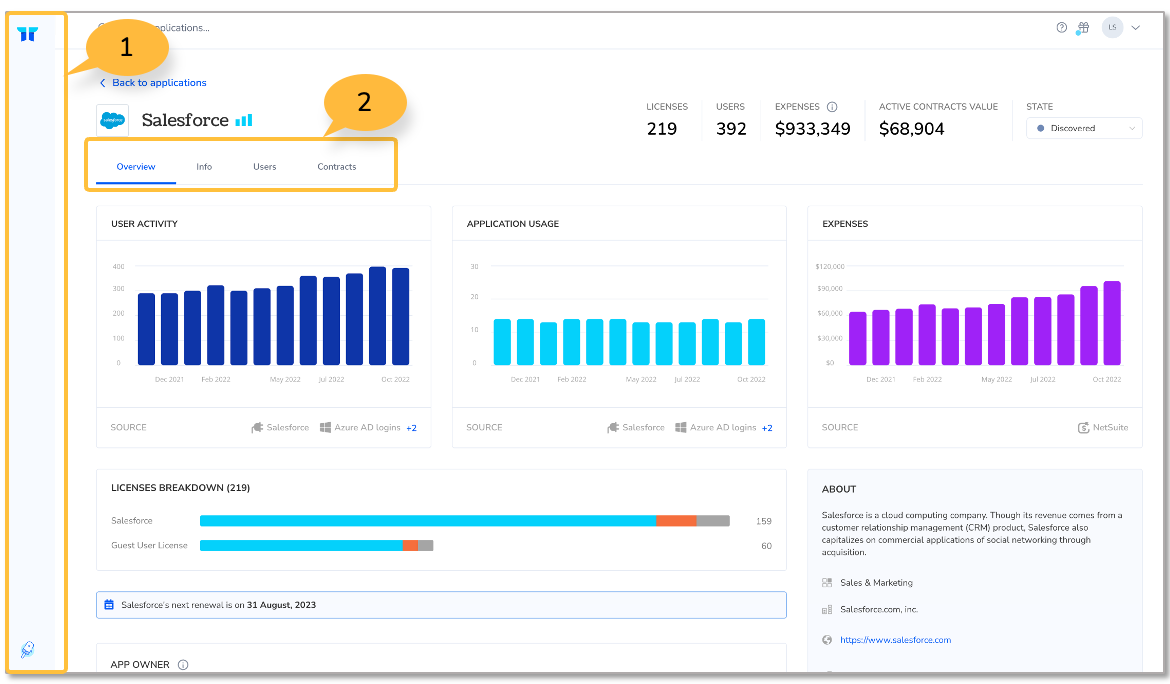Click the NetSuite source icon under Expenses

1083,427
